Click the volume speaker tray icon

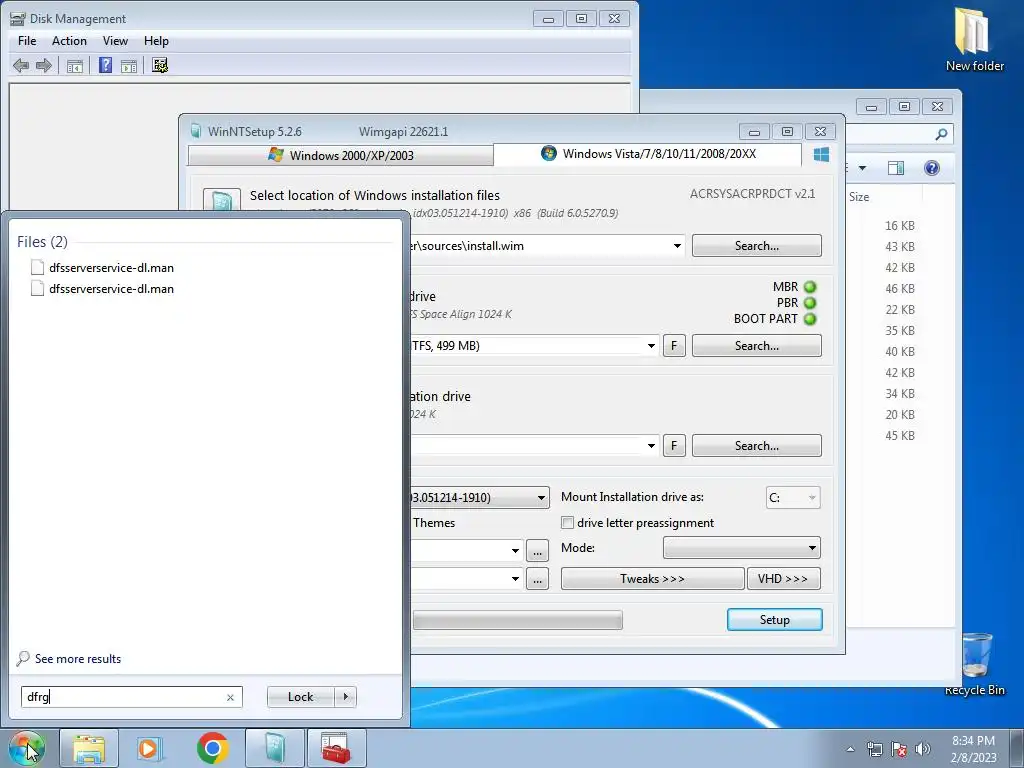(x=923, y=749)
